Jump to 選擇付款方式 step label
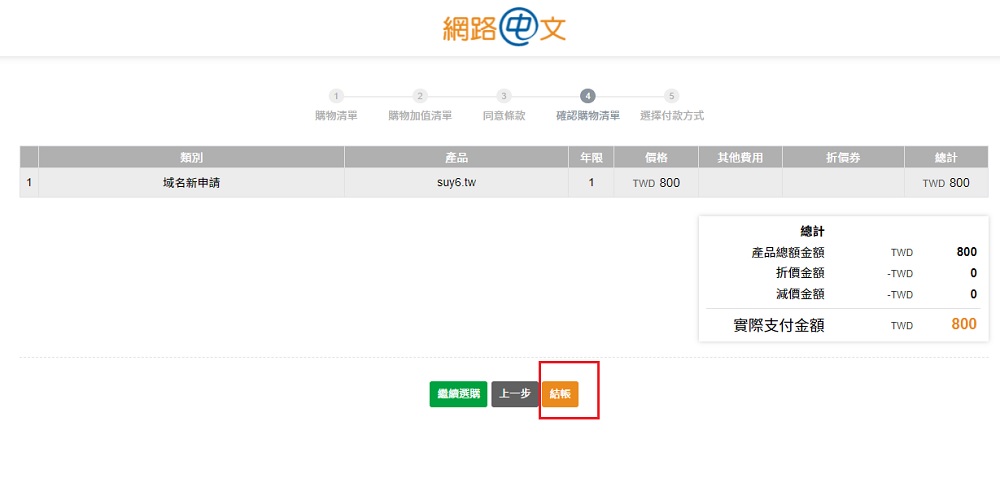This screenshot has height=491, width=1000. (672, 116)
